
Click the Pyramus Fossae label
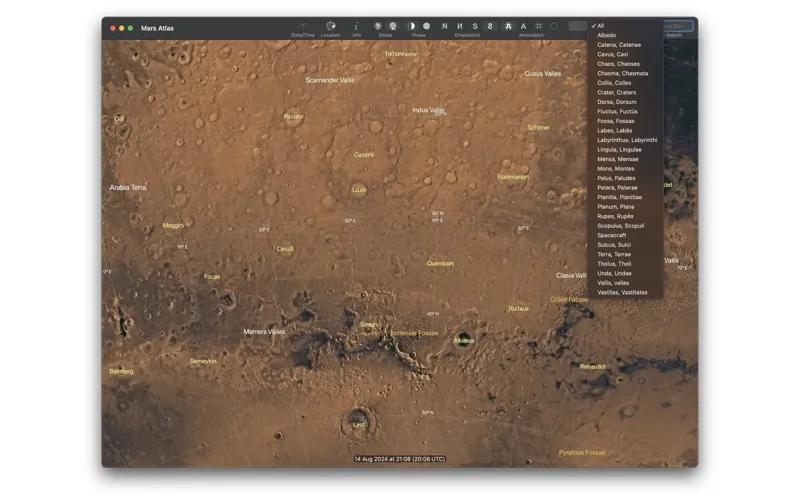[x=582, y=453]
